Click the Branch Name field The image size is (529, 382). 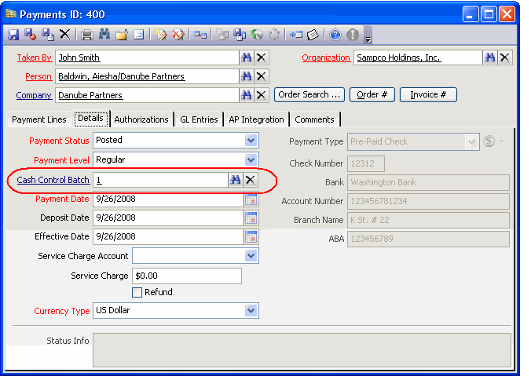point(428,220)
